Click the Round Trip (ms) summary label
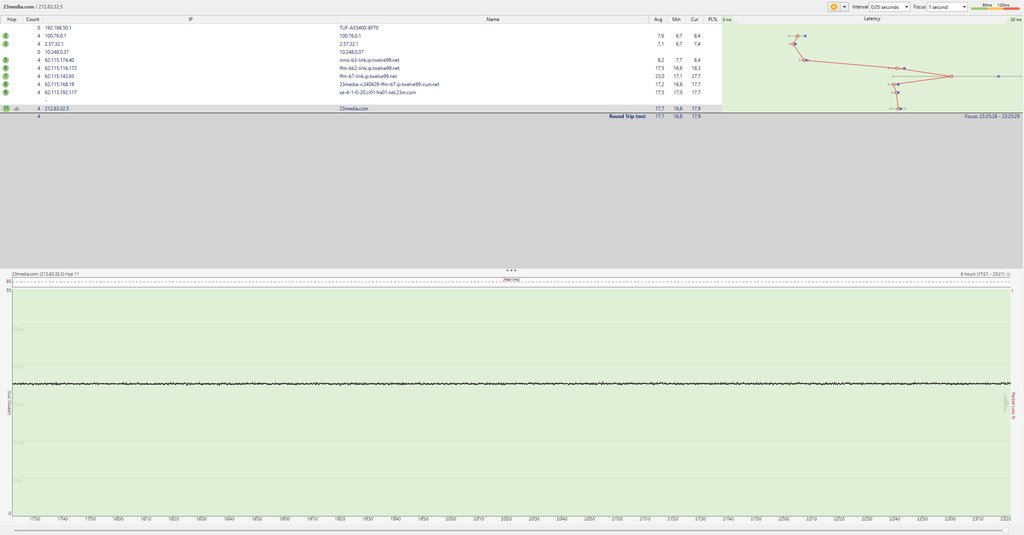The height and width of the screenshot is (535, 1024). (x=627, y=116)
